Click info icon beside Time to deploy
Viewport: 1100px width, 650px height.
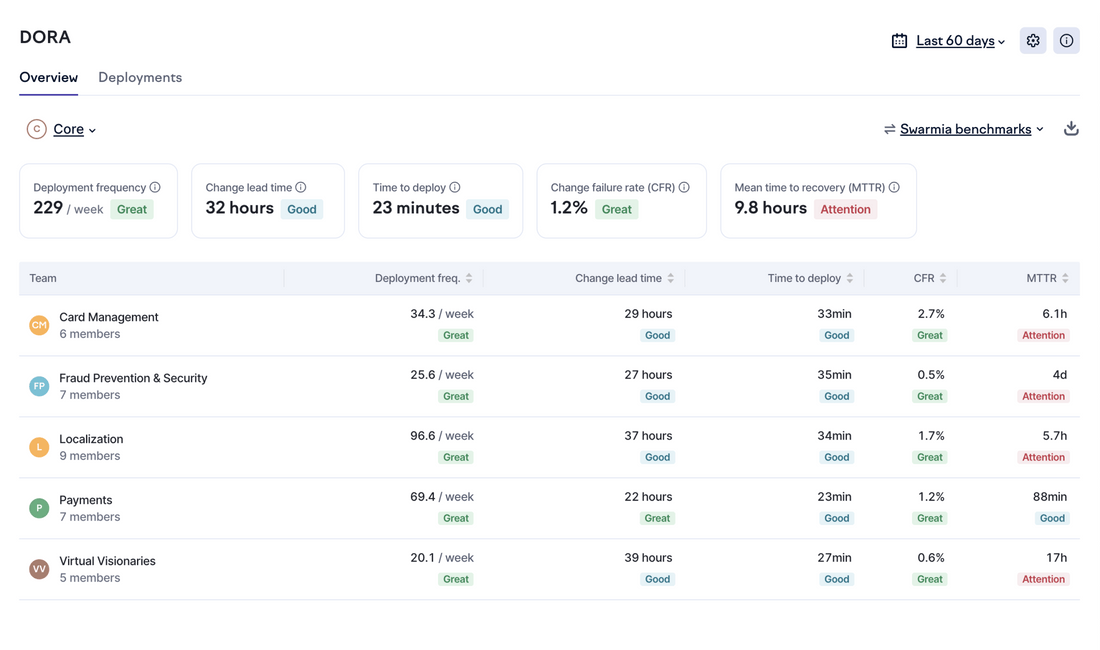(455, 187)
